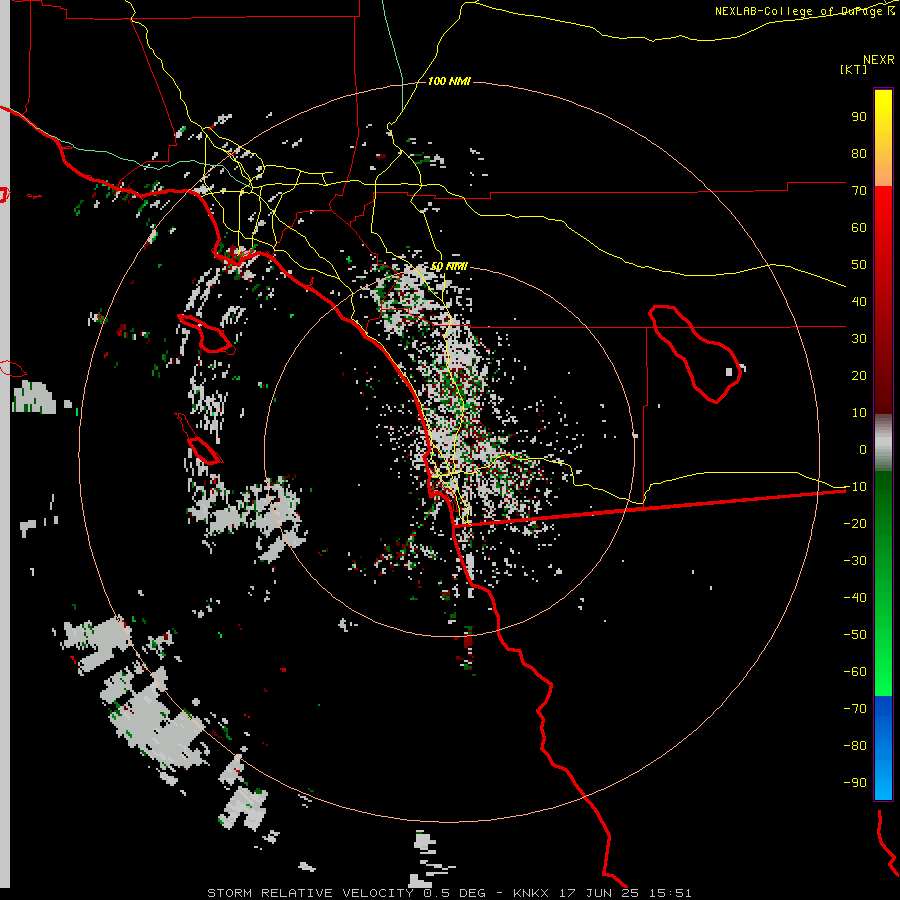900x900 pixels.
Task: Click the 90 knot label on color scale
Action: click(859, 117)
